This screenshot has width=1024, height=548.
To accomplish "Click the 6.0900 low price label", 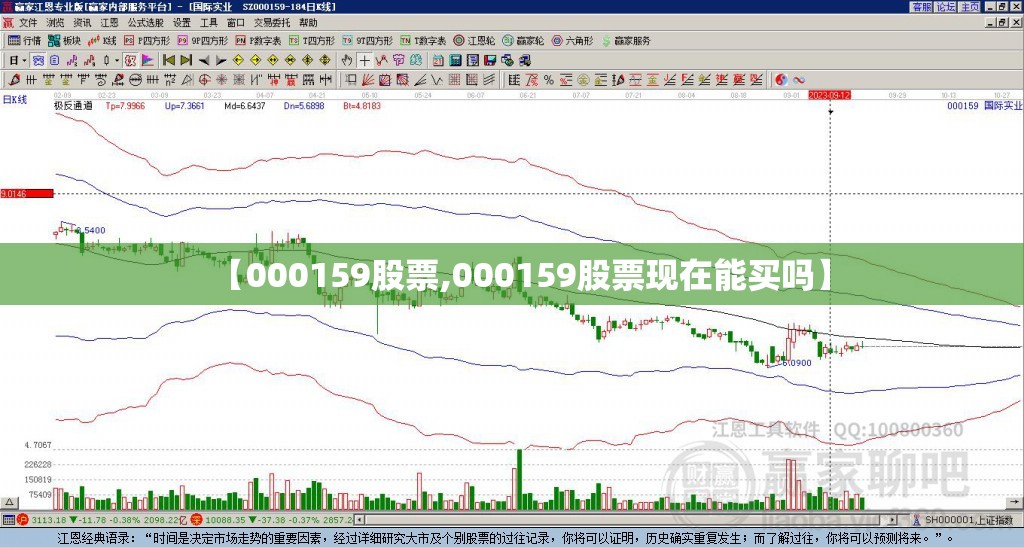I will [797, 363].
